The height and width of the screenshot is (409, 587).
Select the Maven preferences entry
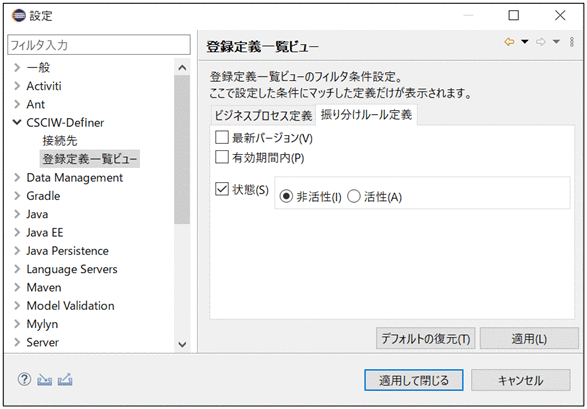pos(44,287)
